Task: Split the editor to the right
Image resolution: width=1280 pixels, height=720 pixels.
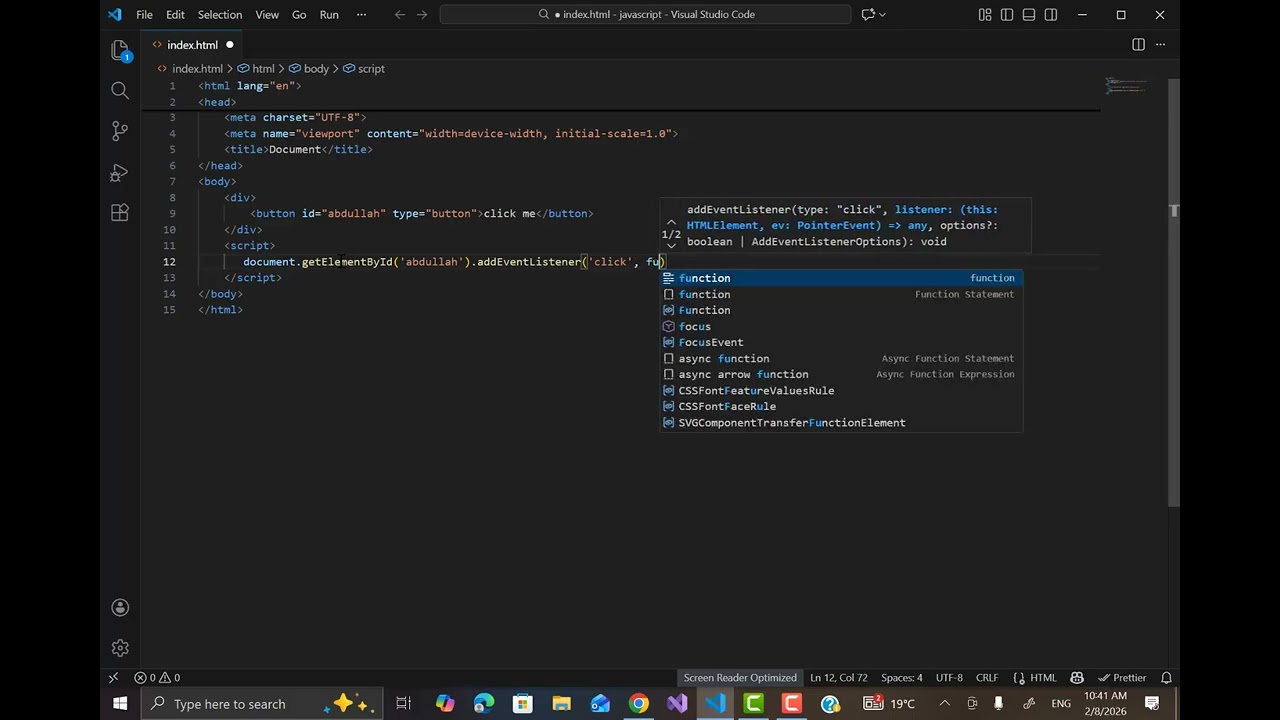Action: (1138, 44)
